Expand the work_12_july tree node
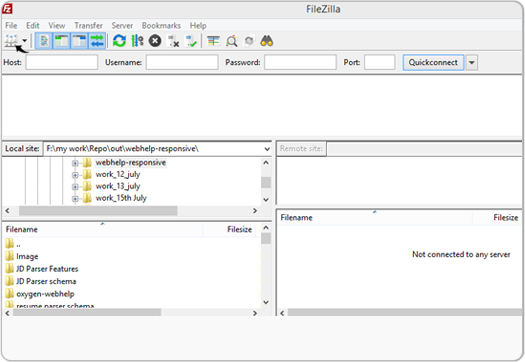Image resolution: width=525 pixels, height=362 pixels. click(x=75, y=175)
